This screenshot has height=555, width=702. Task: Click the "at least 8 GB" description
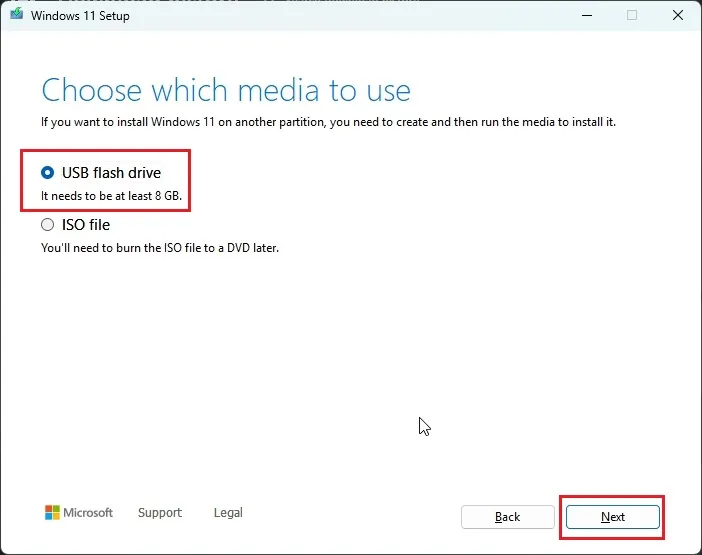[x=111, y=196]
